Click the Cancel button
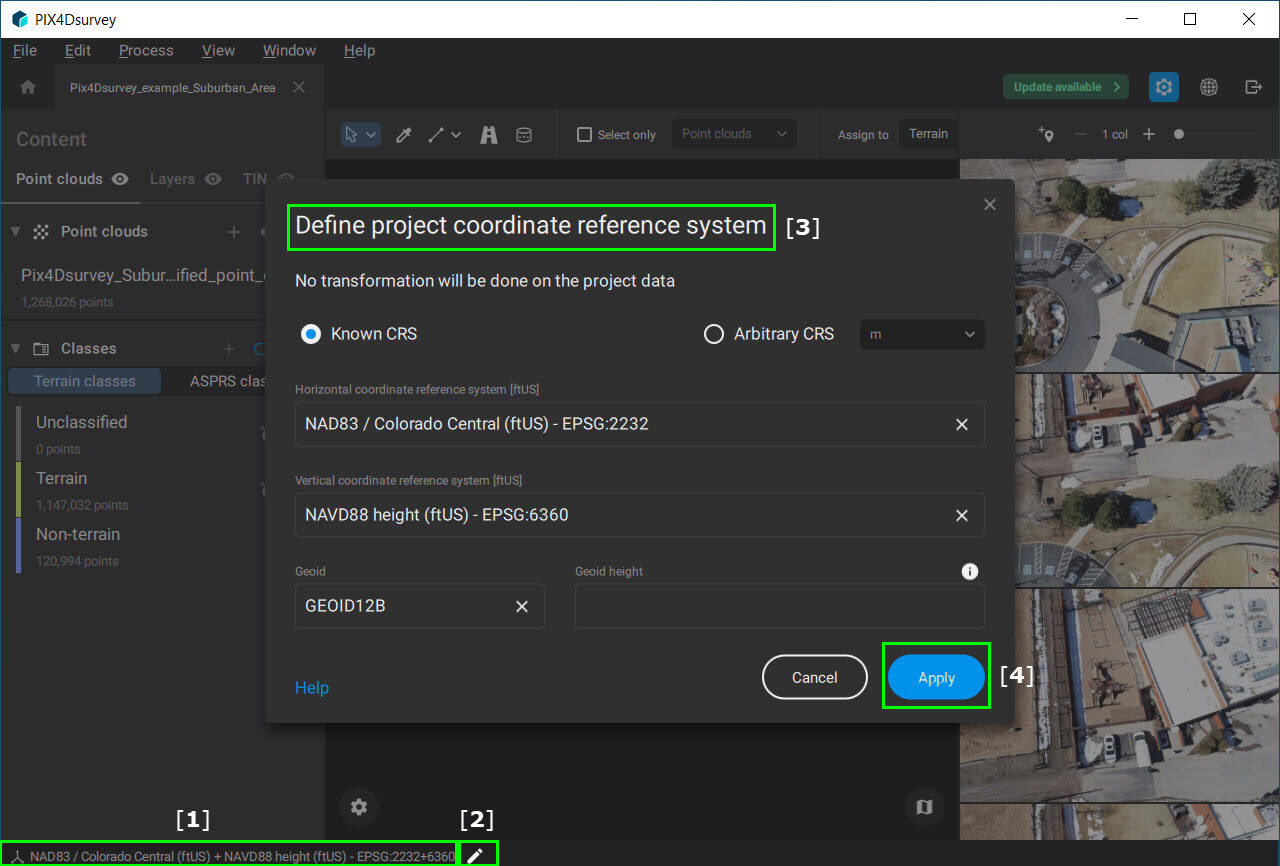1280x866 pixels. [x=814, y=677]
